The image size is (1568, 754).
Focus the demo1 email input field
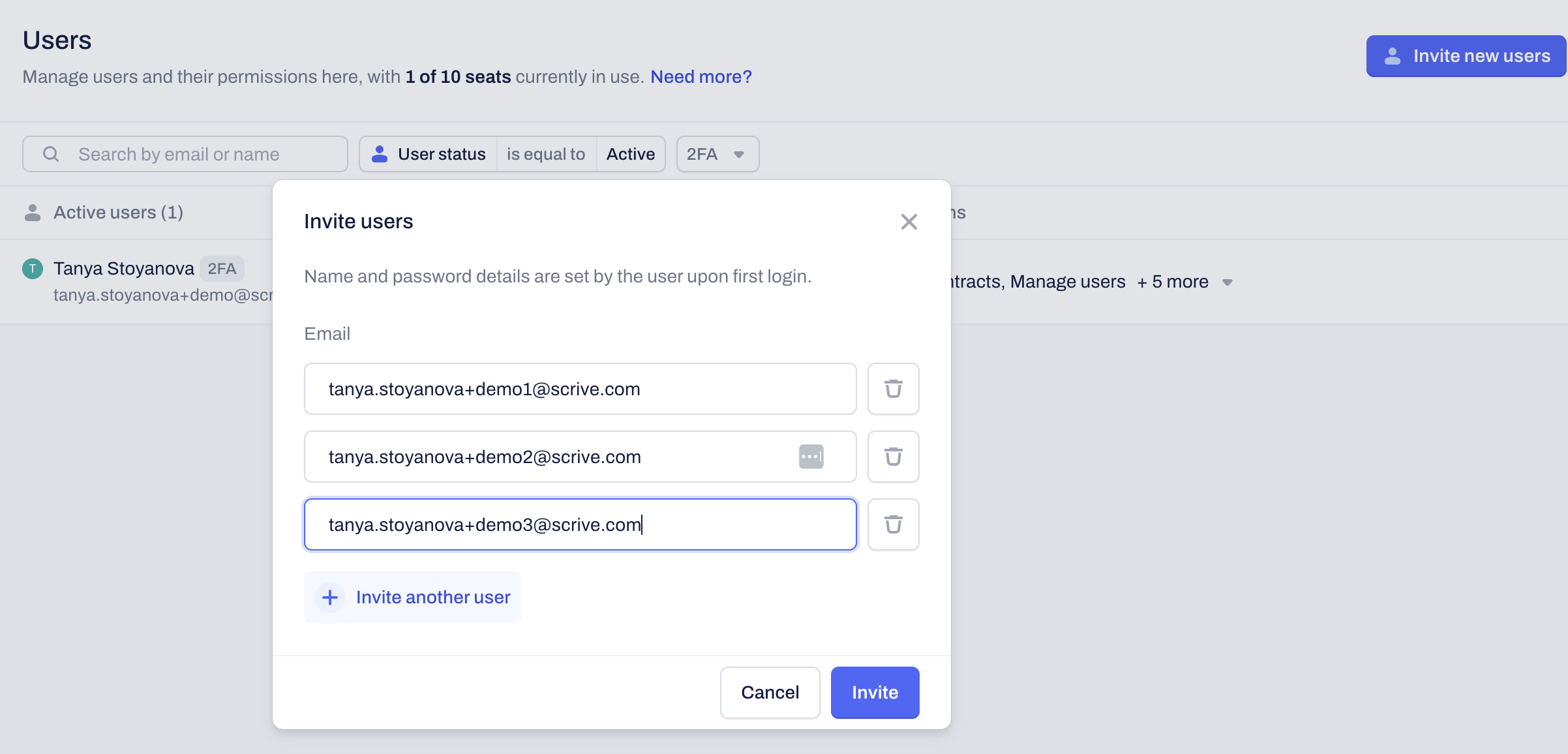pyautogui.click(x=580, y=389)
